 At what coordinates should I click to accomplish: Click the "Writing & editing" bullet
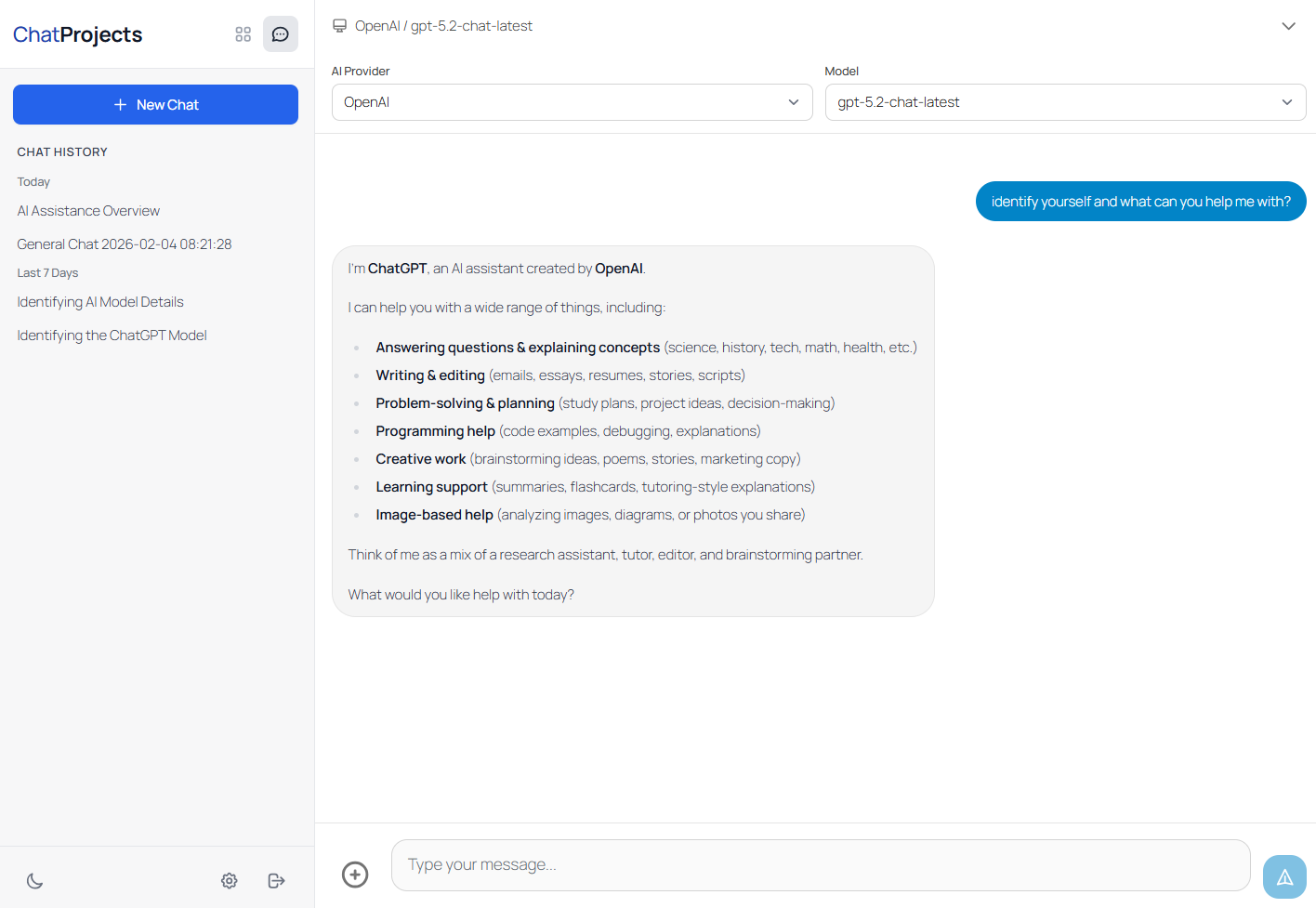[x=560, y=375]
